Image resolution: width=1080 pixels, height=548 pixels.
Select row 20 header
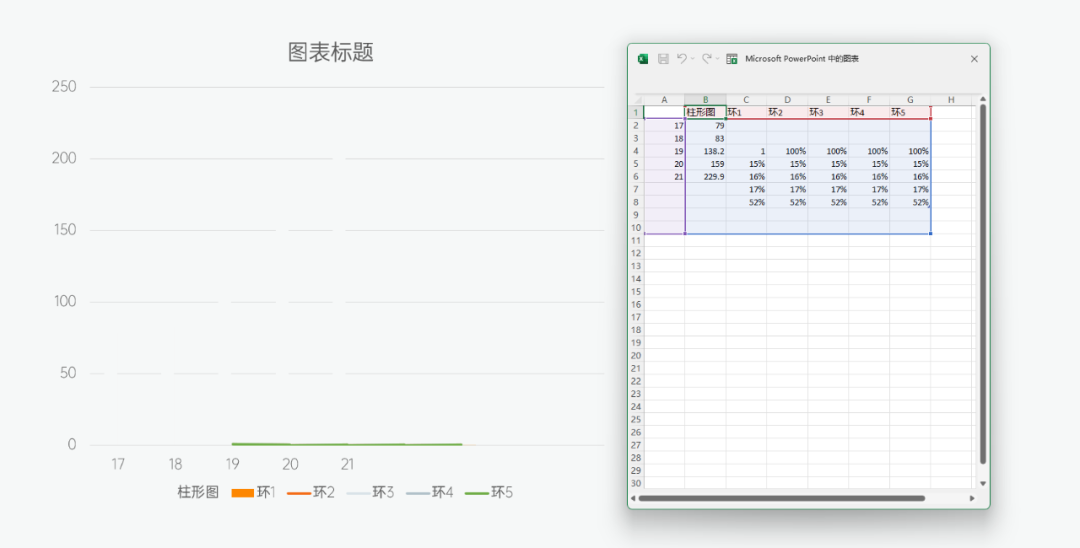(636, 355)
